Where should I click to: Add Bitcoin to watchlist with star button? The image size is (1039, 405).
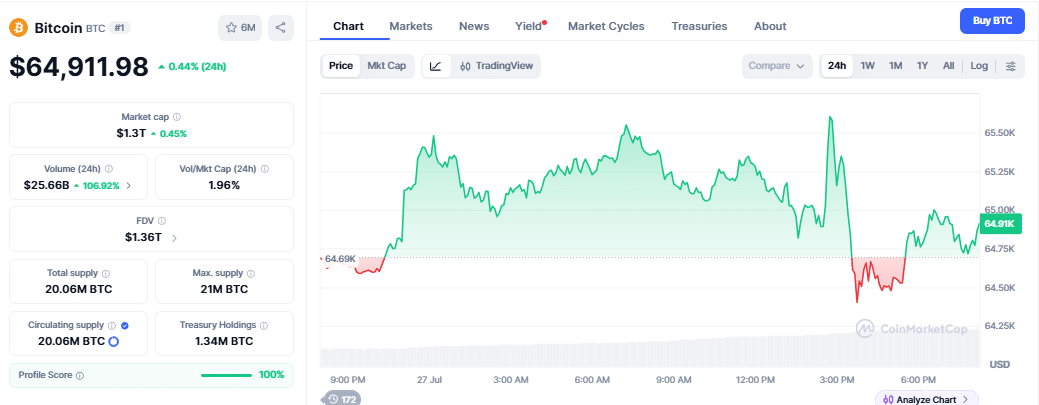pyautogui.click(x=240, y=27)
